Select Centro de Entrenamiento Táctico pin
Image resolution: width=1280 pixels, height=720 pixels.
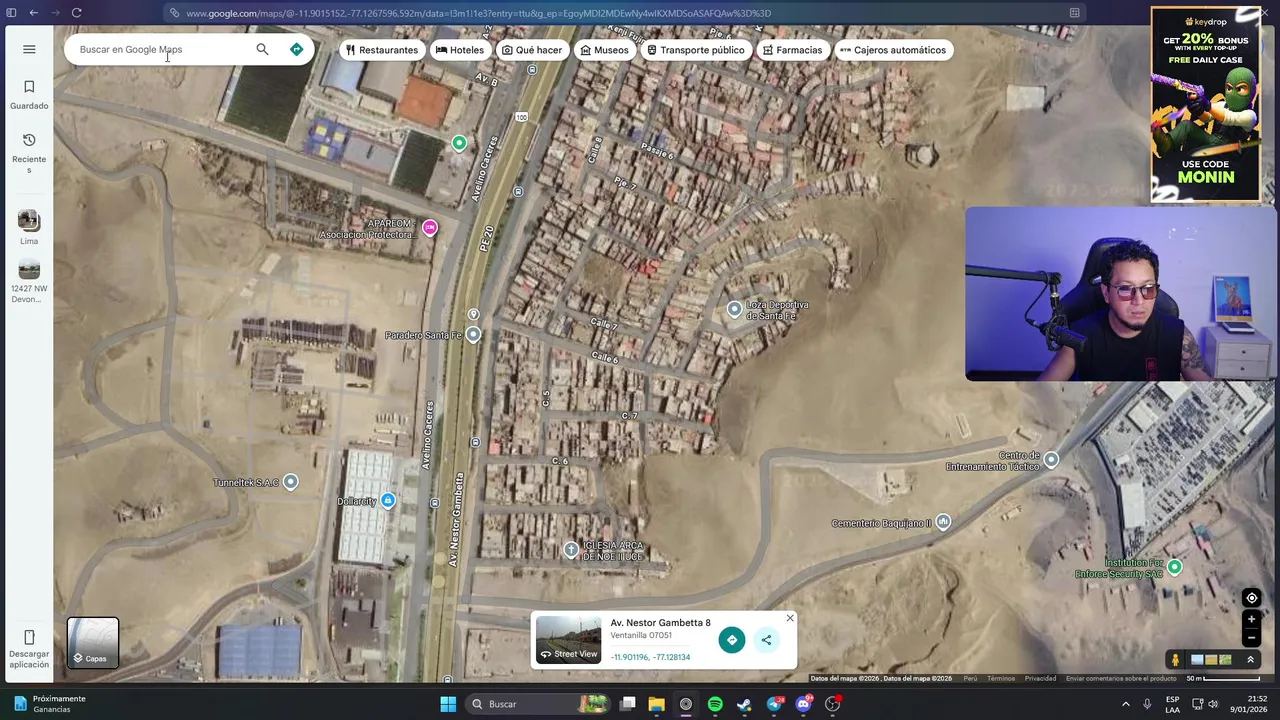[x=1051, y=459]
